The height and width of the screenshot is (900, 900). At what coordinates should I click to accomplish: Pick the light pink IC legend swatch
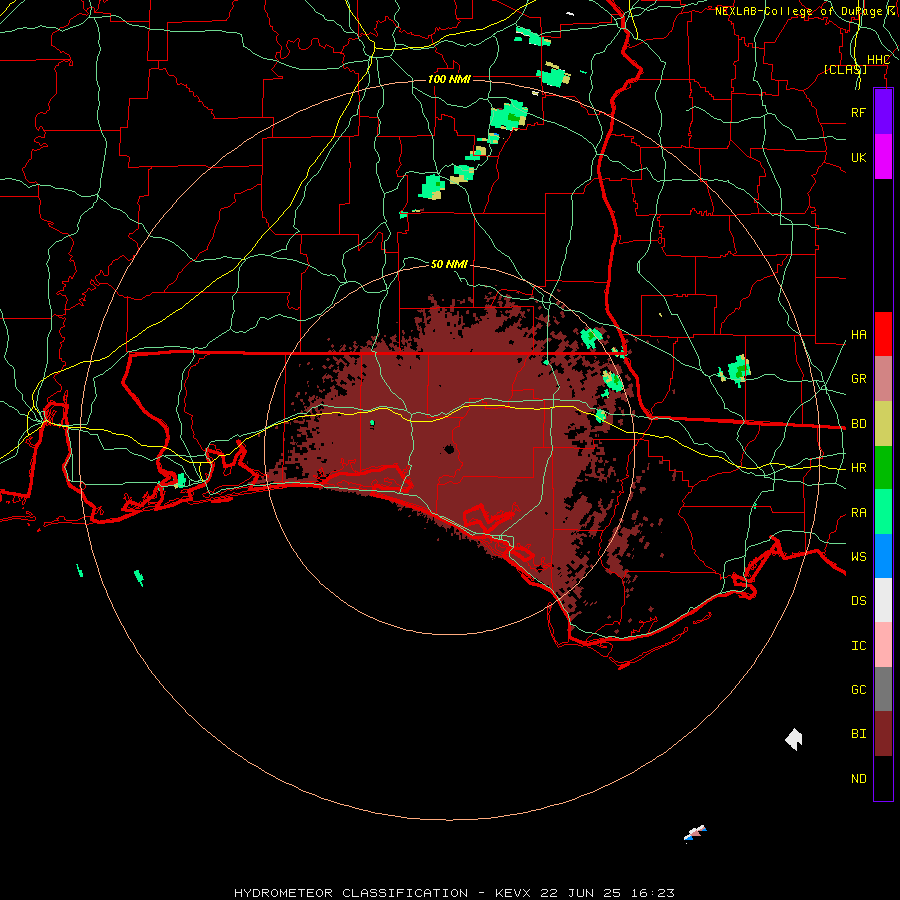click(x=883, y=645)
